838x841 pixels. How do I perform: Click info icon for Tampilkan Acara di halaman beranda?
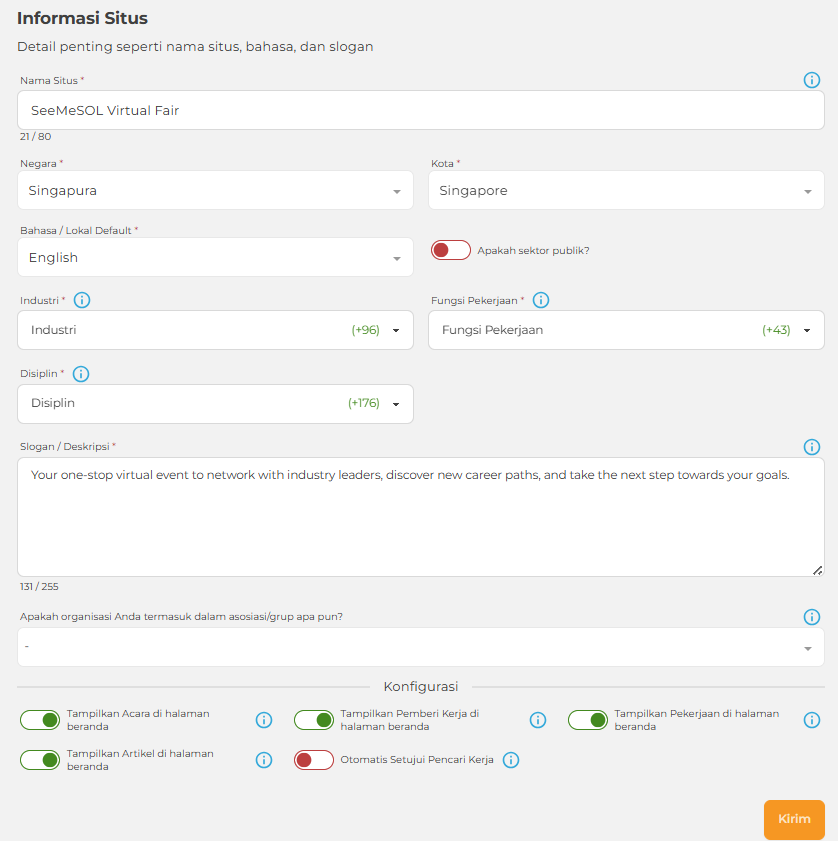(x=264, y=720)
